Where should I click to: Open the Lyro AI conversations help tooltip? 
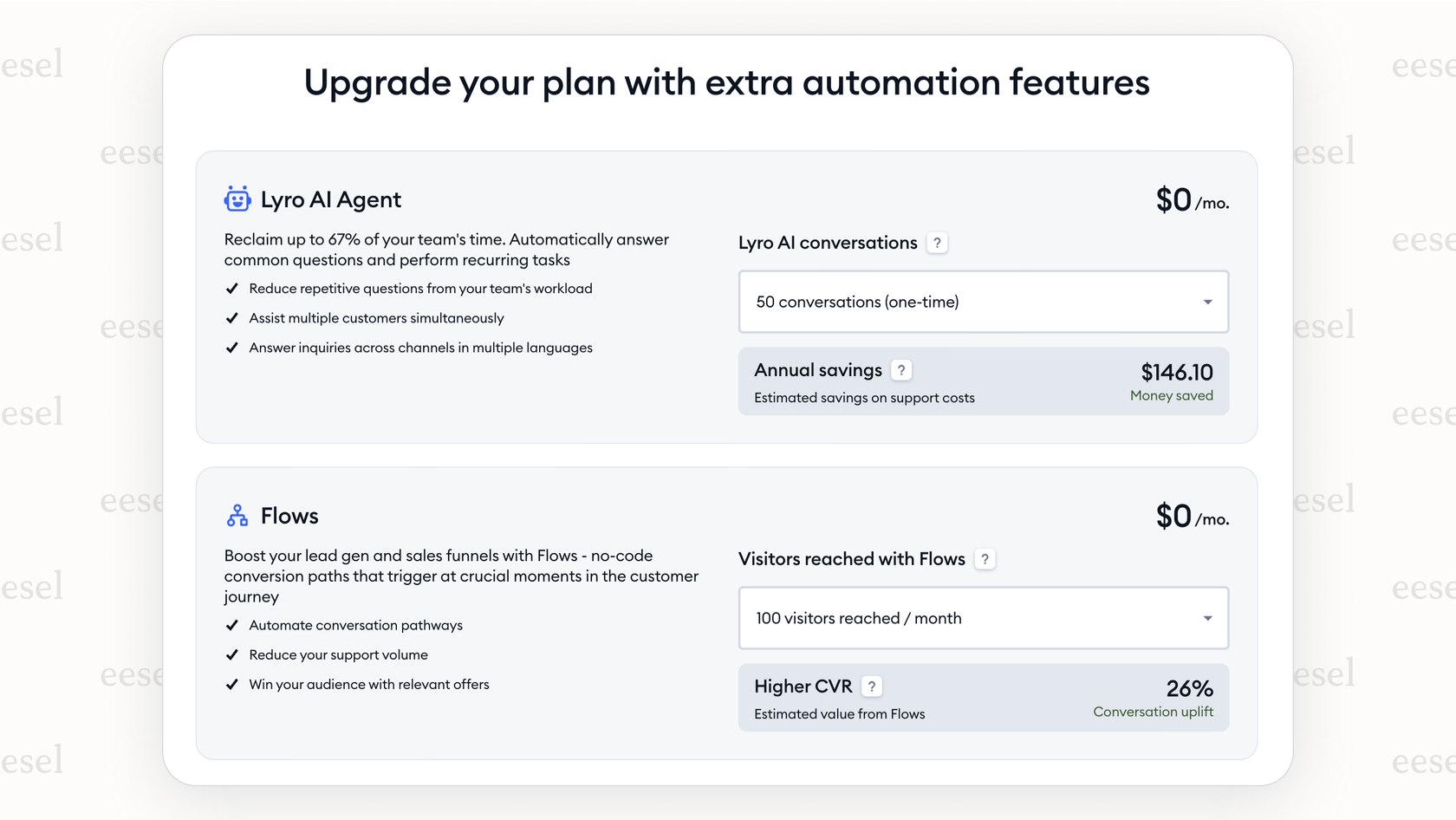coord(938,243)
